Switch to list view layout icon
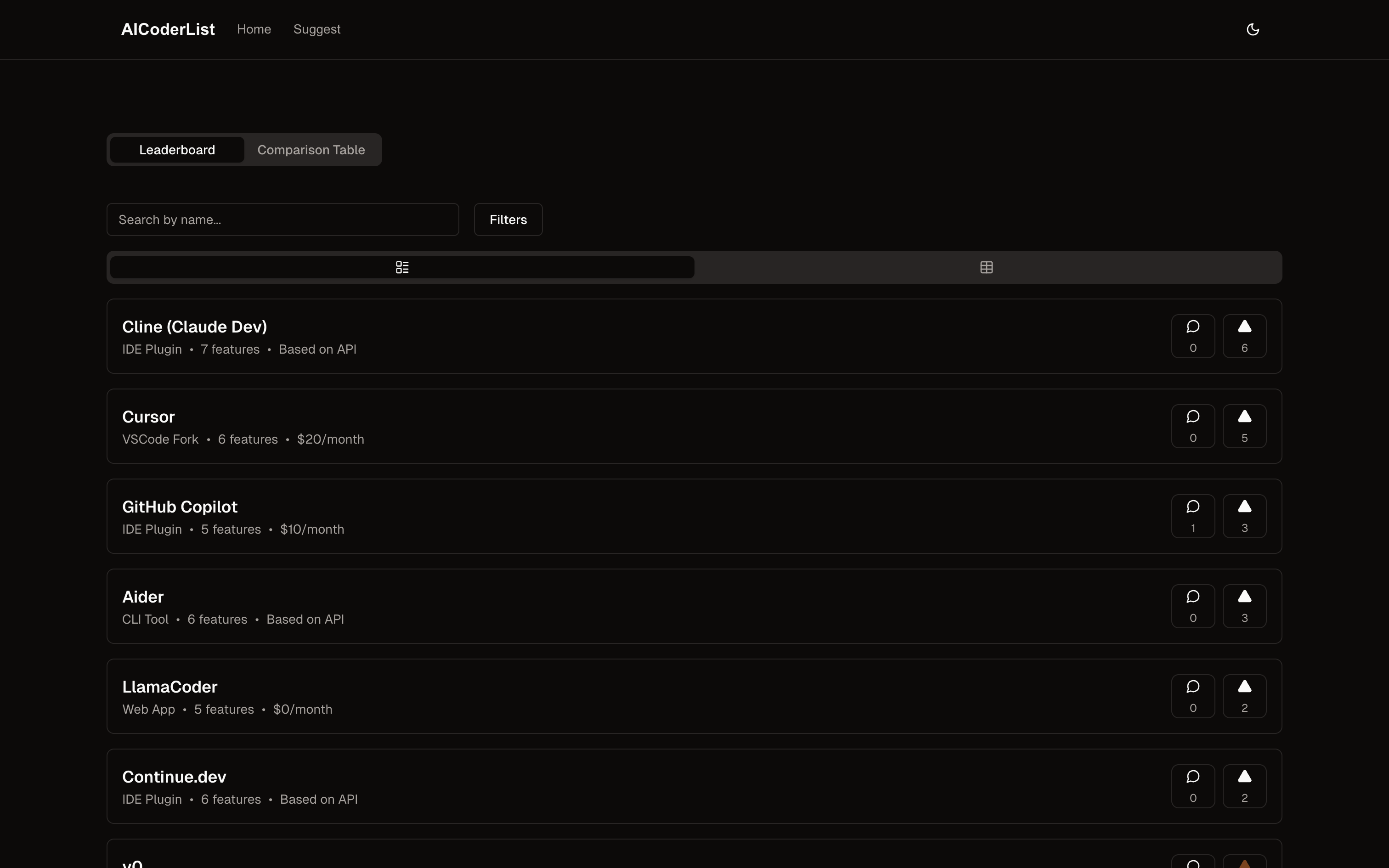 coord(402,267)
